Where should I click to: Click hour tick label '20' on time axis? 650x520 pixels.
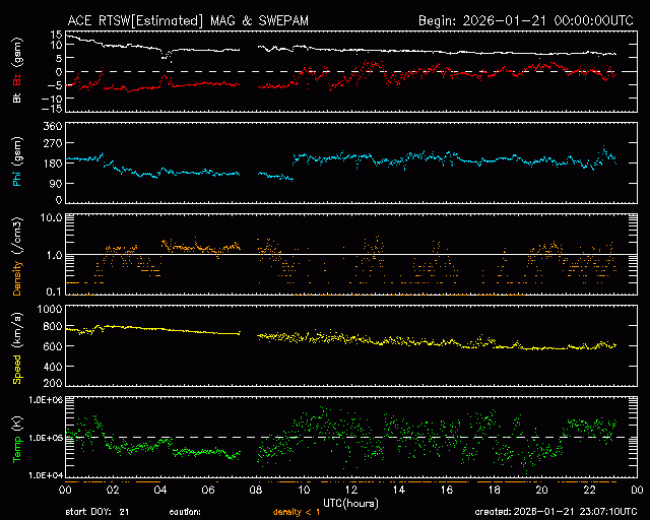click(542, 490)
